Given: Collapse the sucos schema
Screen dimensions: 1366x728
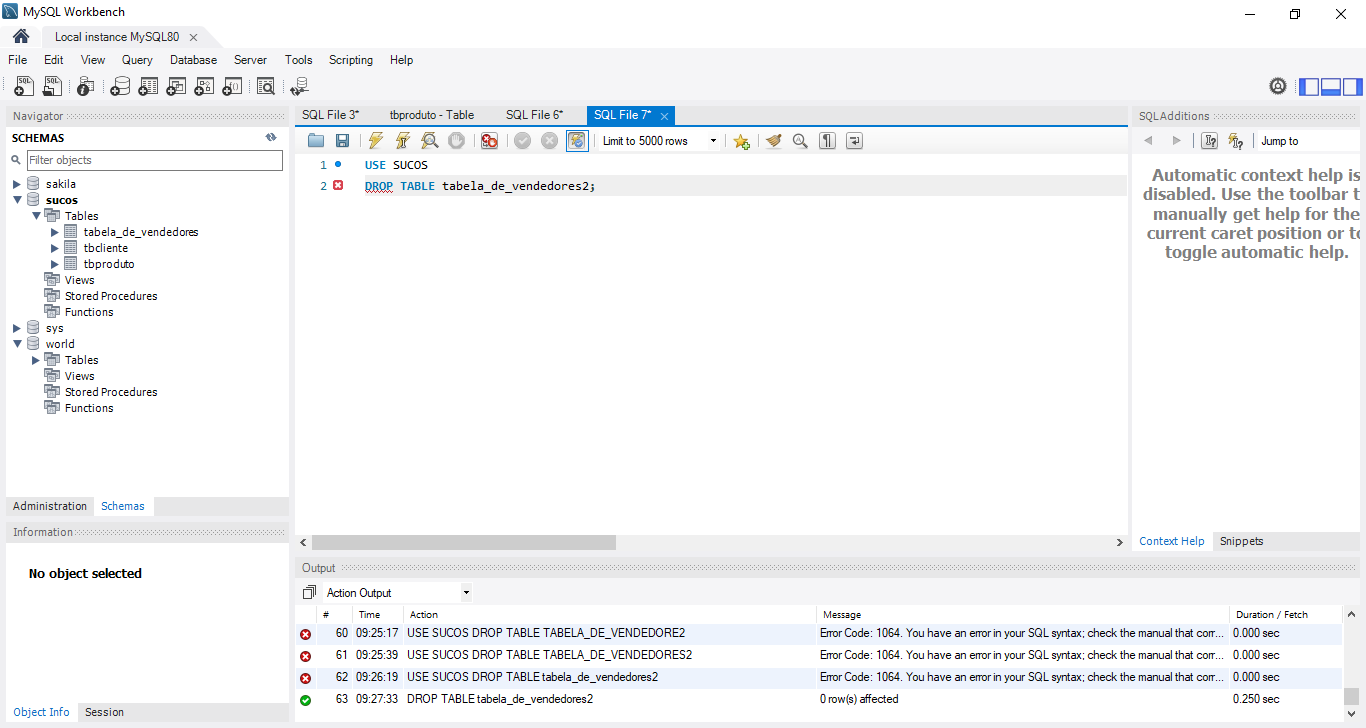Looking at the screenshot, I should 17,200.
